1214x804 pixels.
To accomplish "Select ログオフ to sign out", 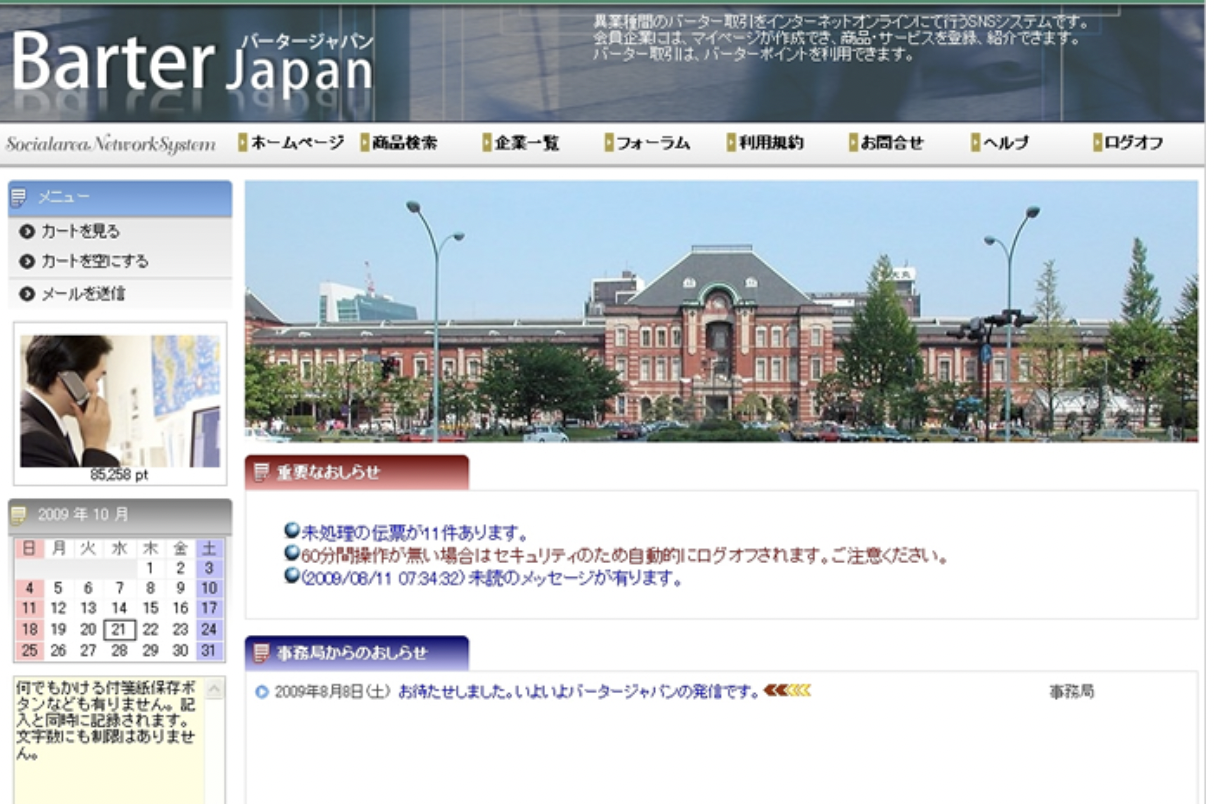I will pyautogui.click(x=1132, y=143).
